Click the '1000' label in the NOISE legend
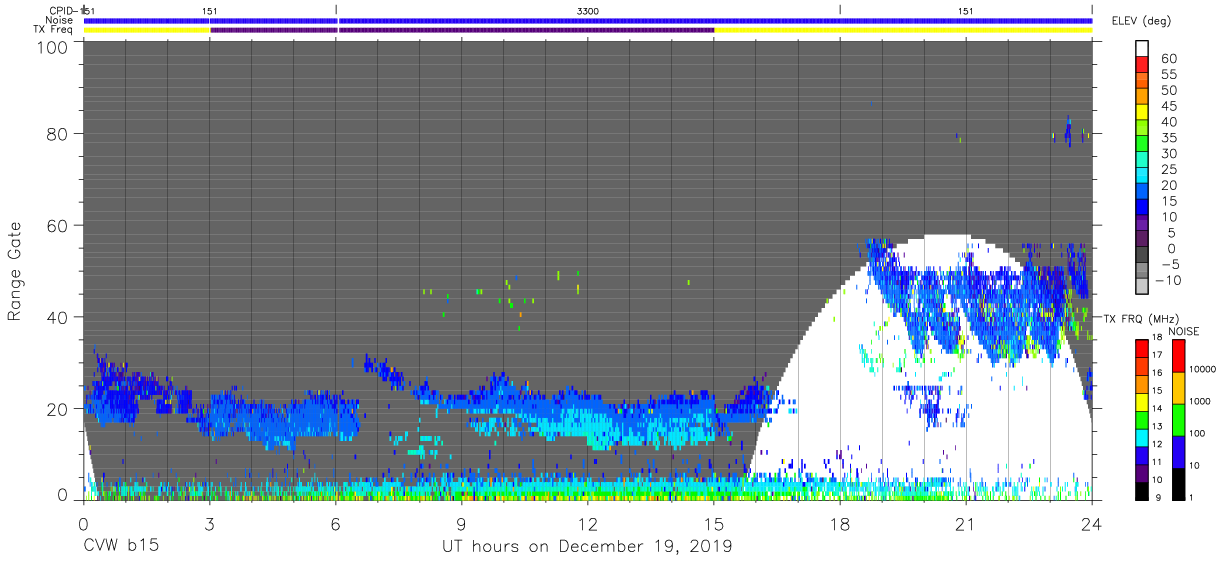 (x=1201, y=403)
